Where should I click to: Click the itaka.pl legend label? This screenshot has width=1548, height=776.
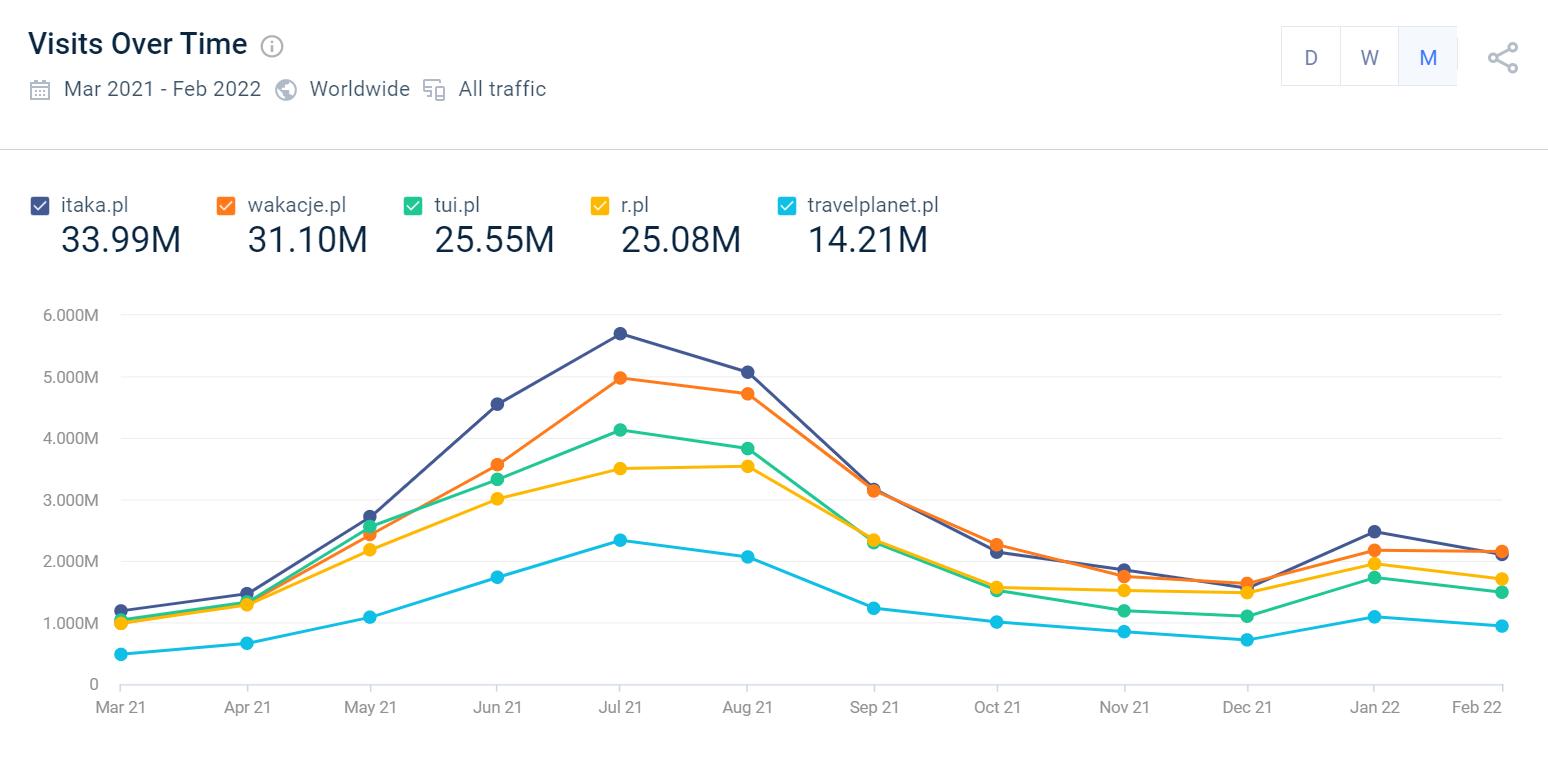point(94,206)
